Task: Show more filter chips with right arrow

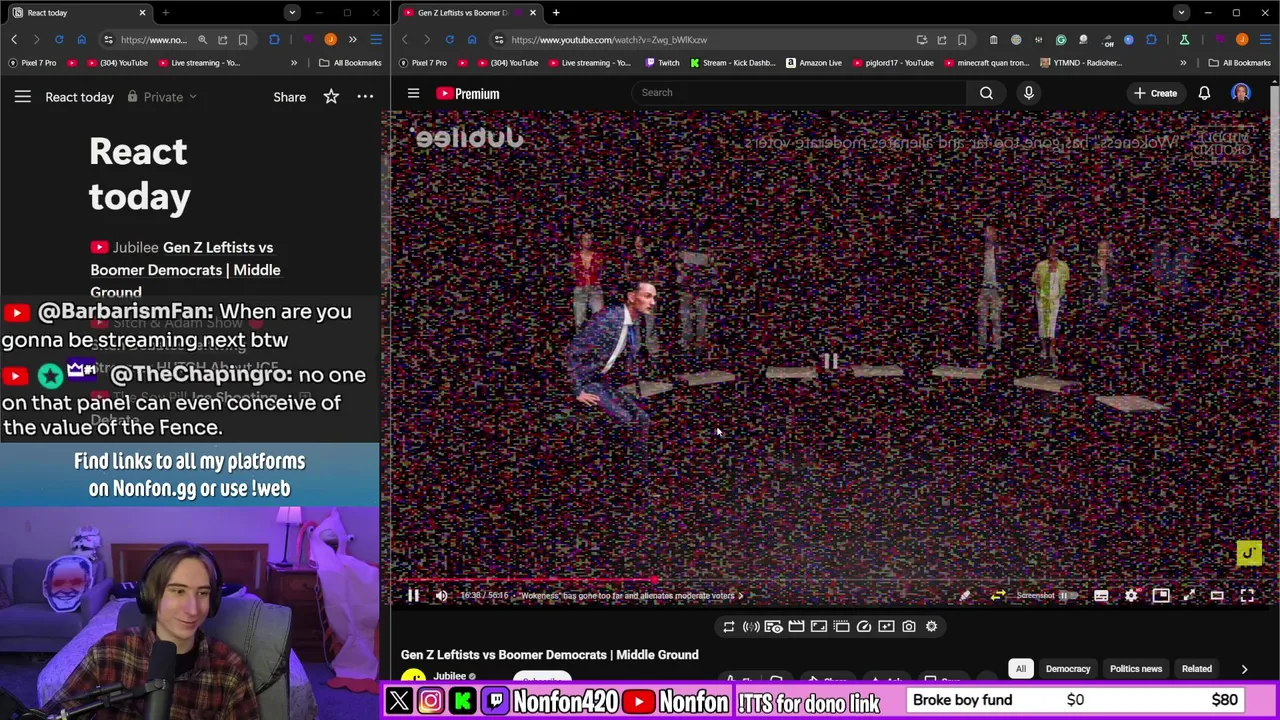Action: (x=1244, y=669)
